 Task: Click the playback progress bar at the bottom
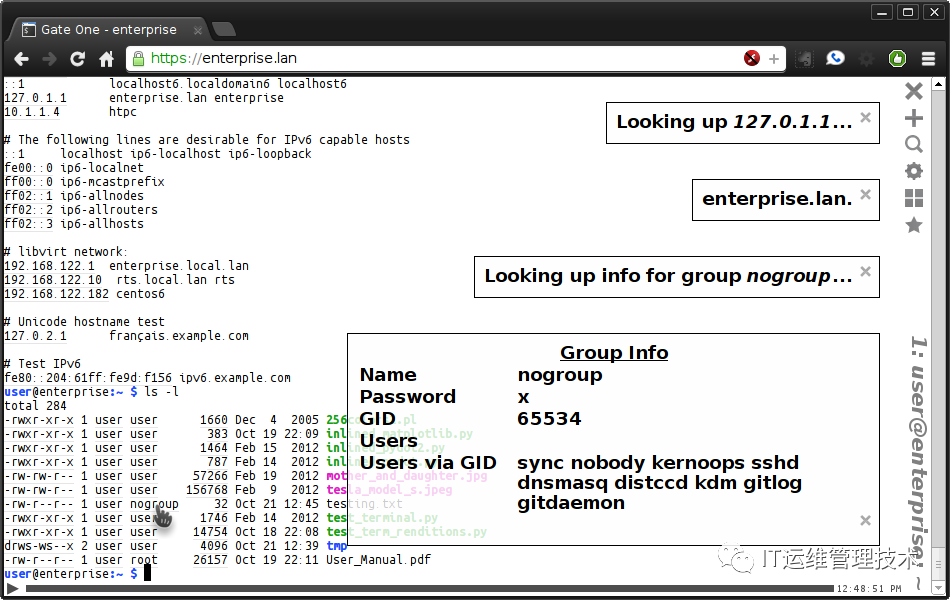click(430, 588)
